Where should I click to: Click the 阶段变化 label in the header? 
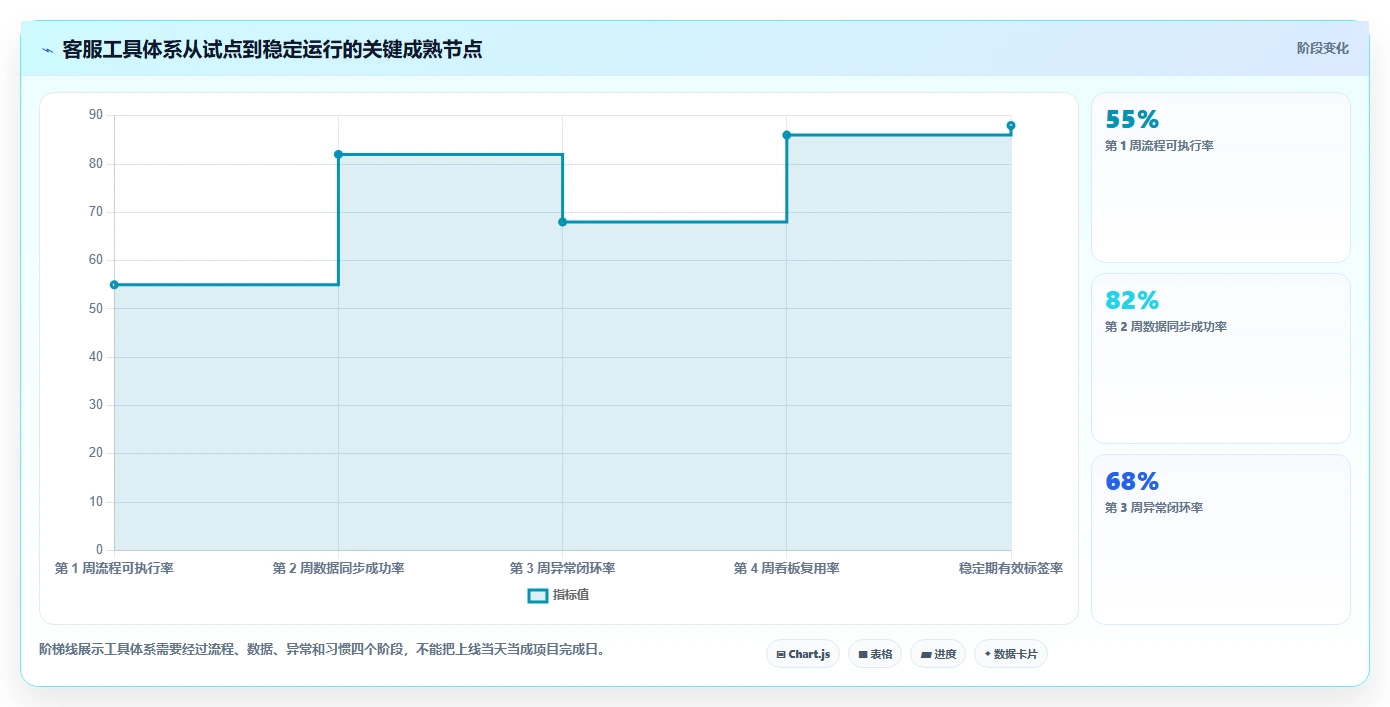1323,48
